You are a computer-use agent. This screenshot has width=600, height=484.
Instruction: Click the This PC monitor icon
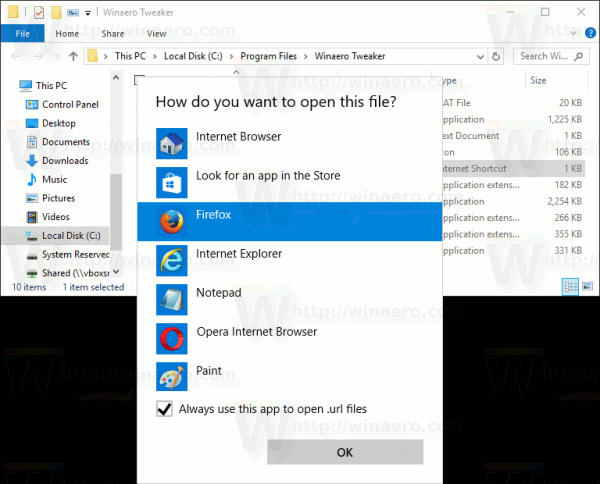(26, 86)
